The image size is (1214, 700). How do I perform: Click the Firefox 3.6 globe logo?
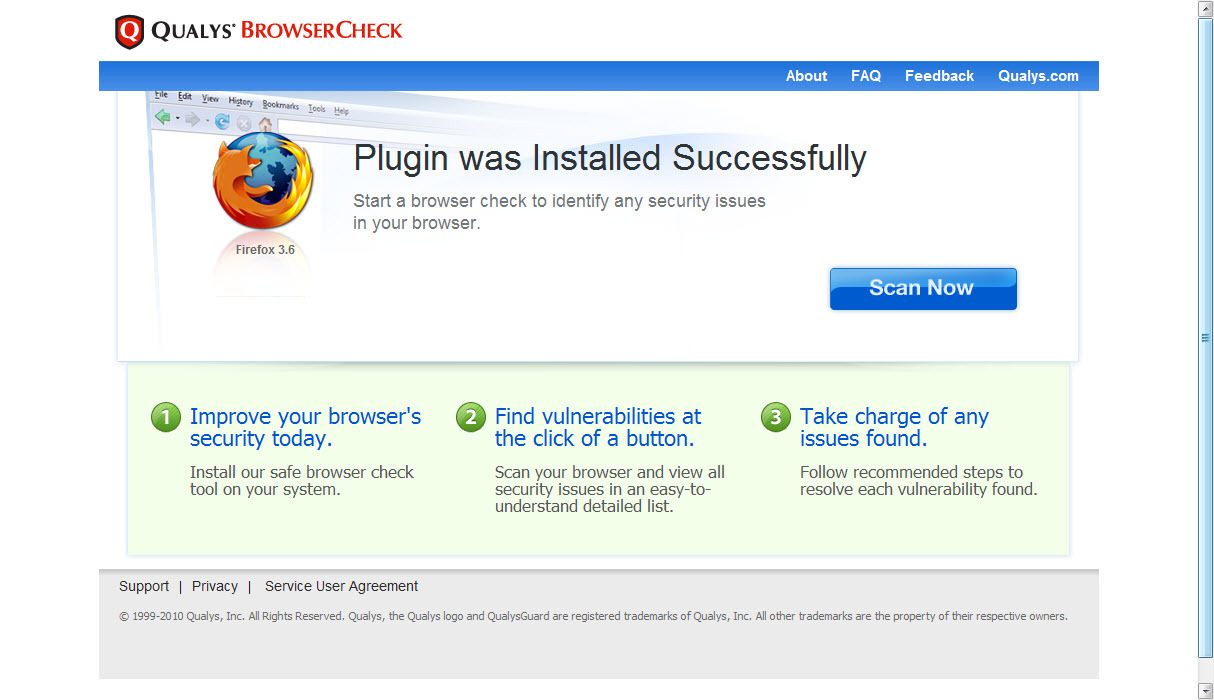point(263,182)
